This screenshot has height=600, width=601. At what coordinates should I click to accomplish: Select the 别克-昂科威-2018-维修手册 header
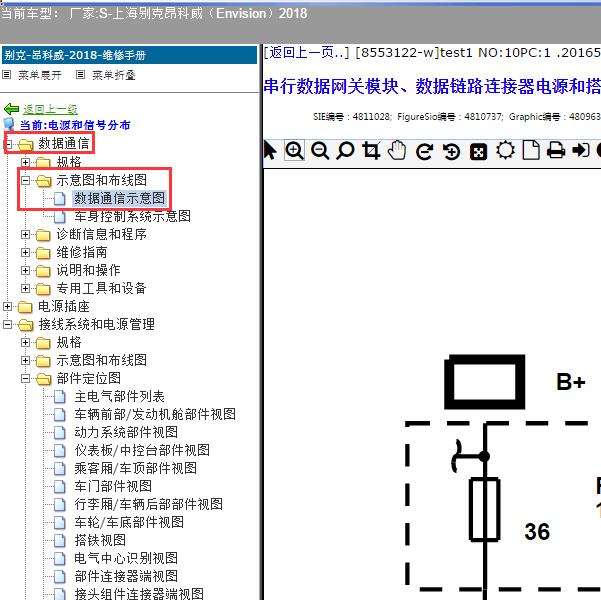point(129,55)
